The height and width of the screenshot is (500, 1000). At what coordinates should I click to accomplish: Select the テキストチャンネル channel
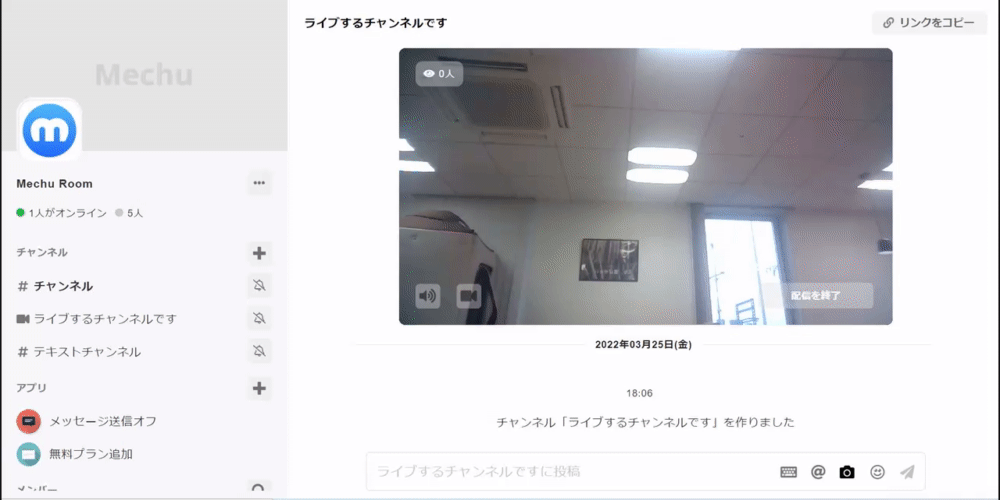click(x=87, y=352)
